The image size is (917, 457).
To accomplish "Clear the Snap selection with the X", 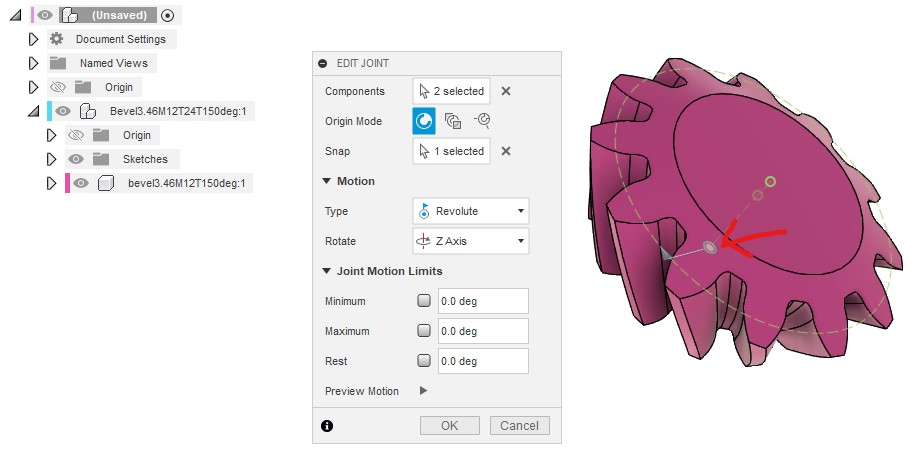I will [x=506, y=151].
